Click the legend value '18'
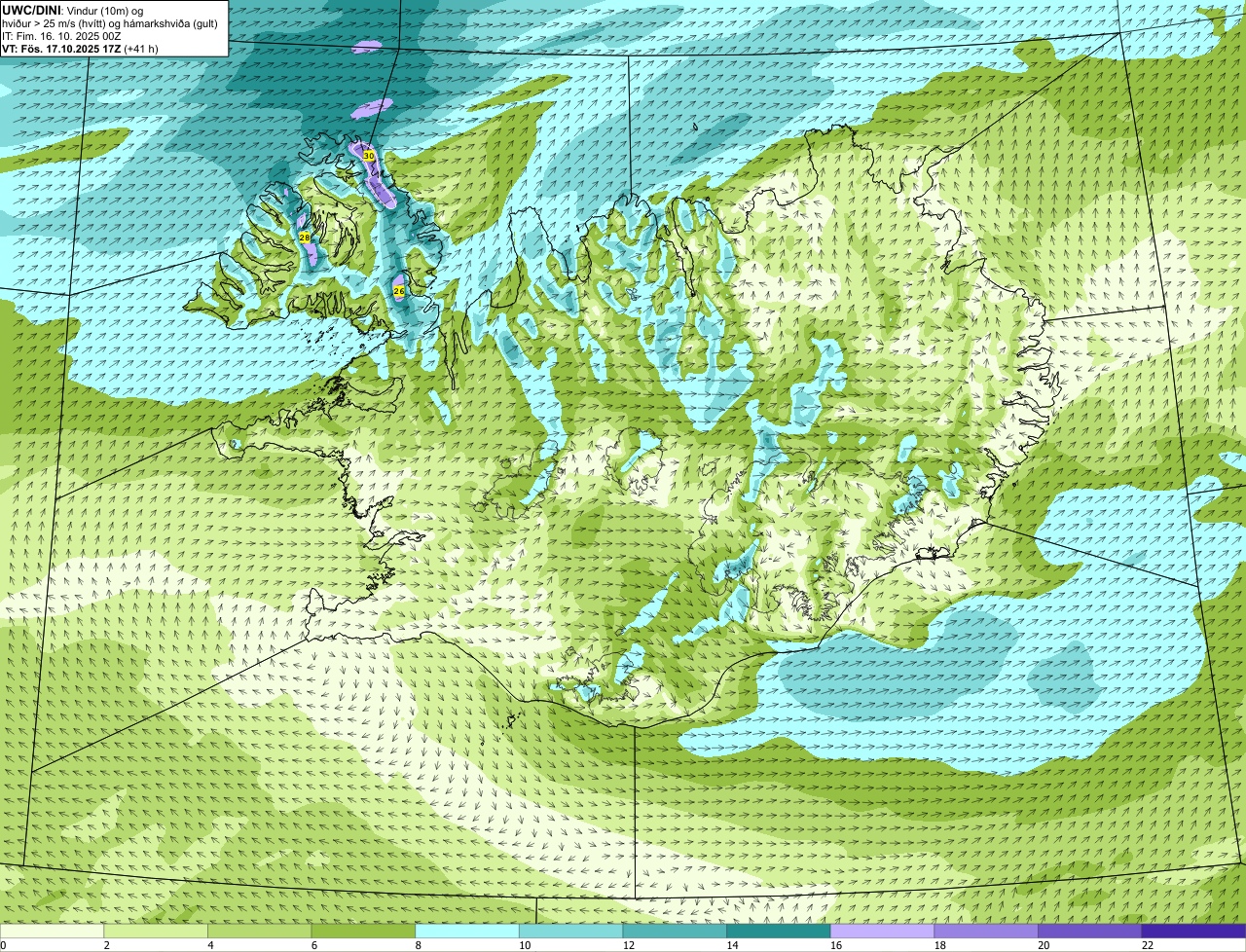Screen dimensions: 1246x952 [x=939, y=945]
